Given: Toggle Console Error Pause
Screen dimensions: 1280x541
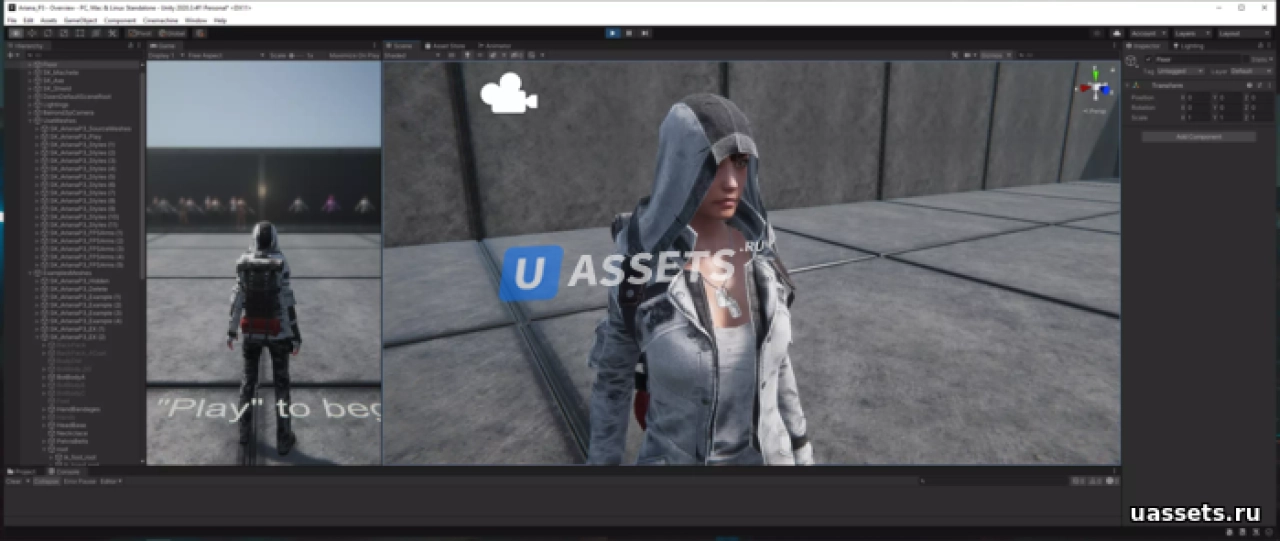Looking at the screenshot, I should (x=80, y=481).
